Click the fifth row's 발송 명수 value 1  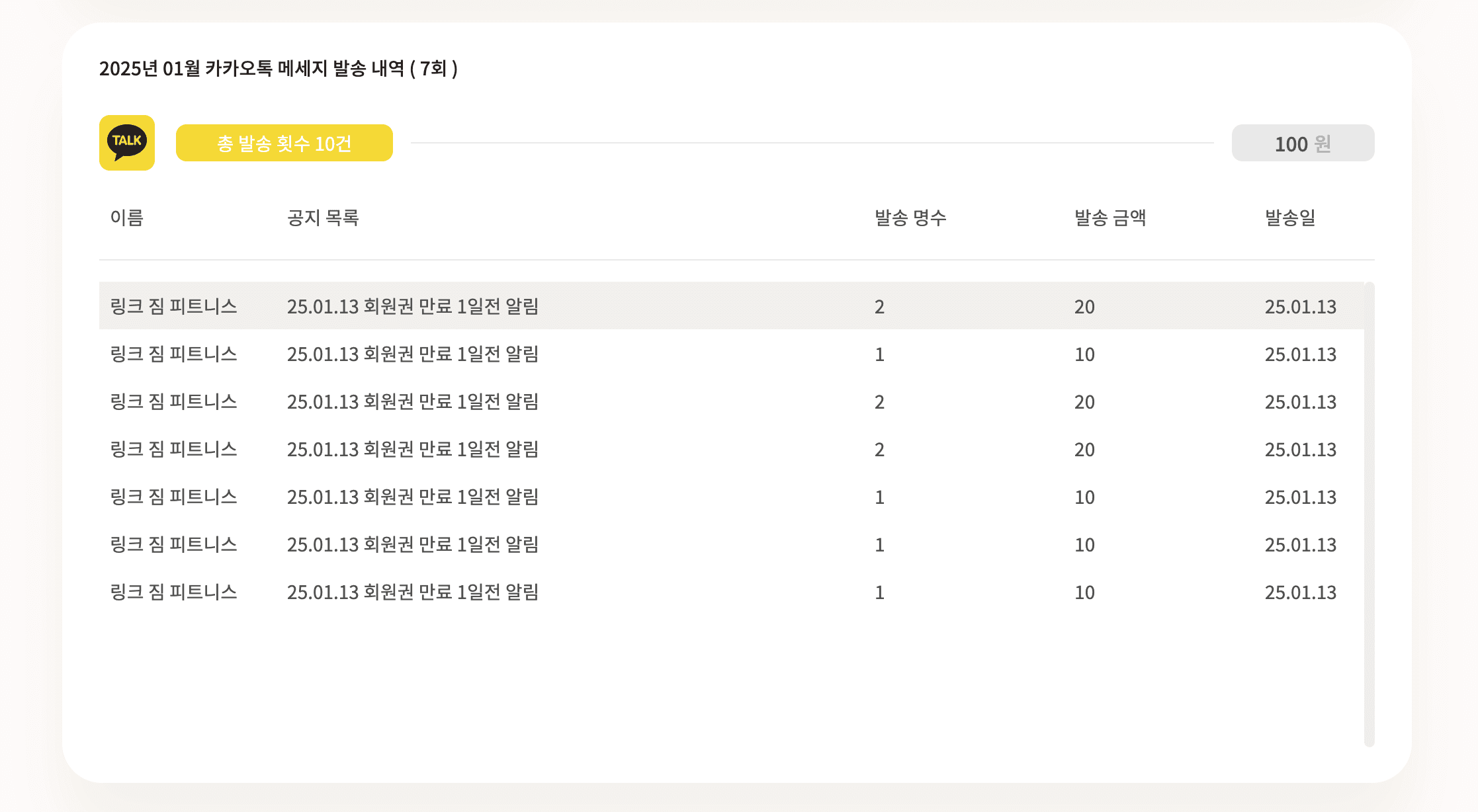pos(879,497)
